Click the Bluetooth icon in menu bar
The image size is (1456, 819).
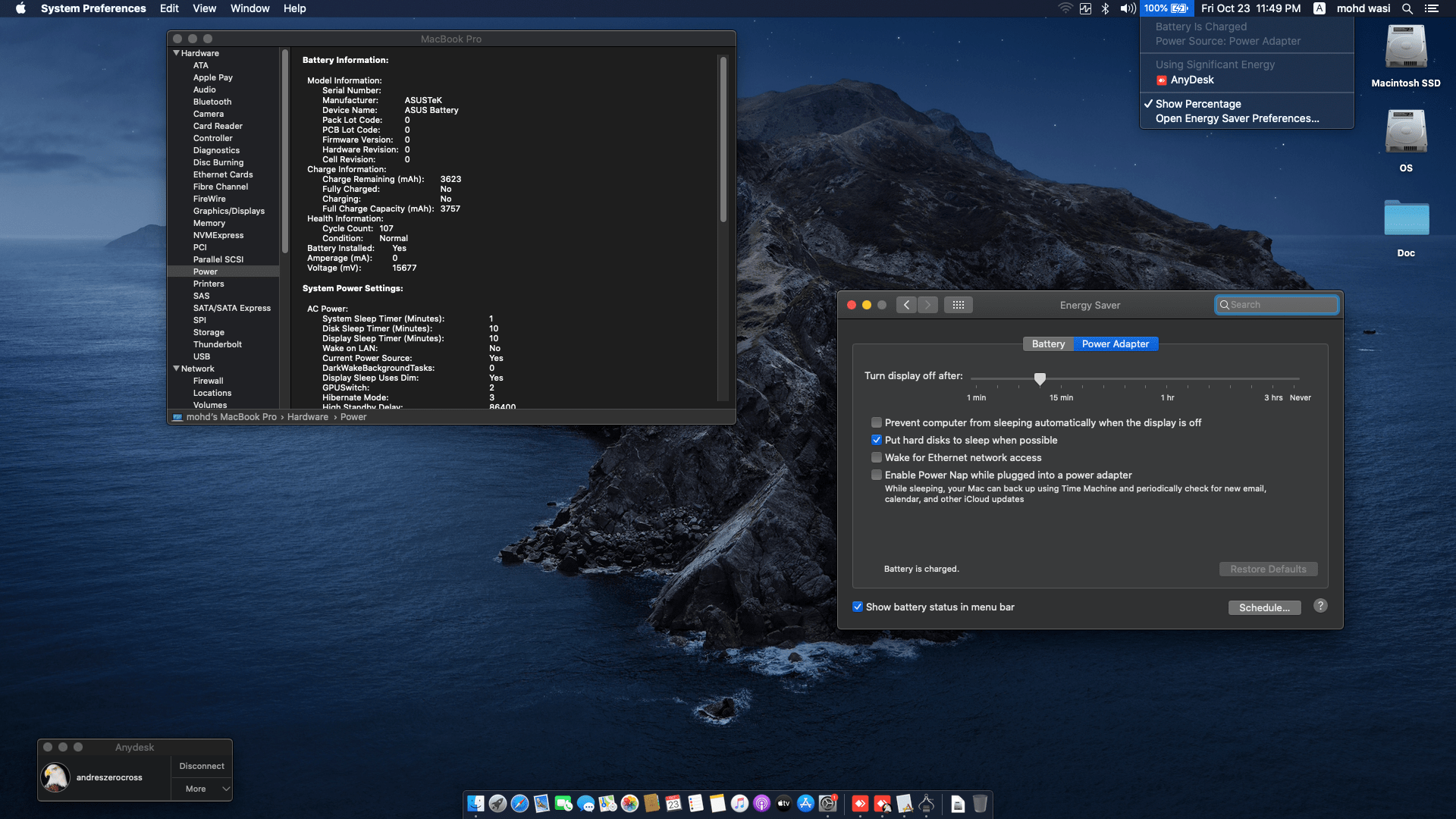pos(1106,8)
